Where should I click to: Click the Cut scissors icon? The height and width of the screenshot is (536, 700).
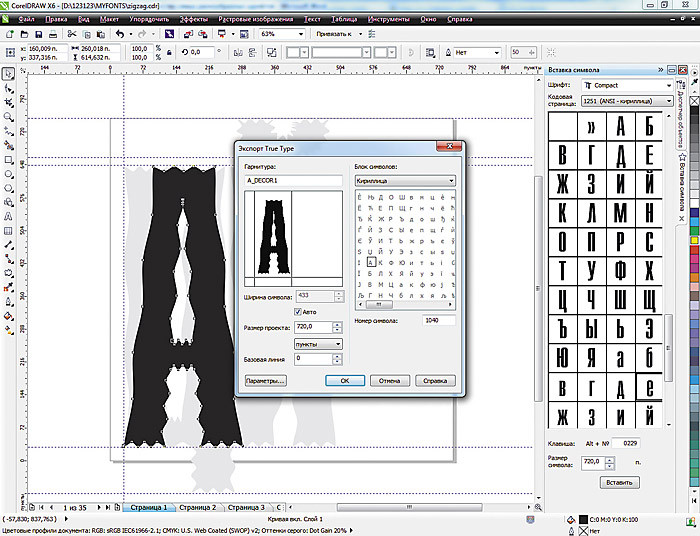pyautogui.click(x=72, y=34)
